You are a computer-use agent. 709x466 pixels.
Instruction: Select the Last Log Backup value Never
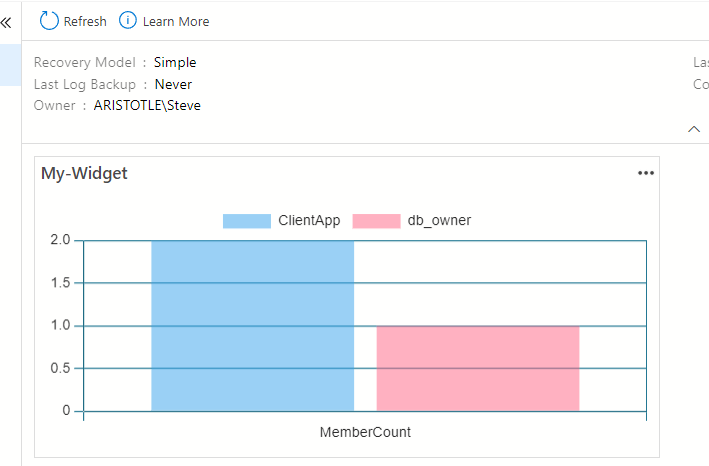click(173, 84)
